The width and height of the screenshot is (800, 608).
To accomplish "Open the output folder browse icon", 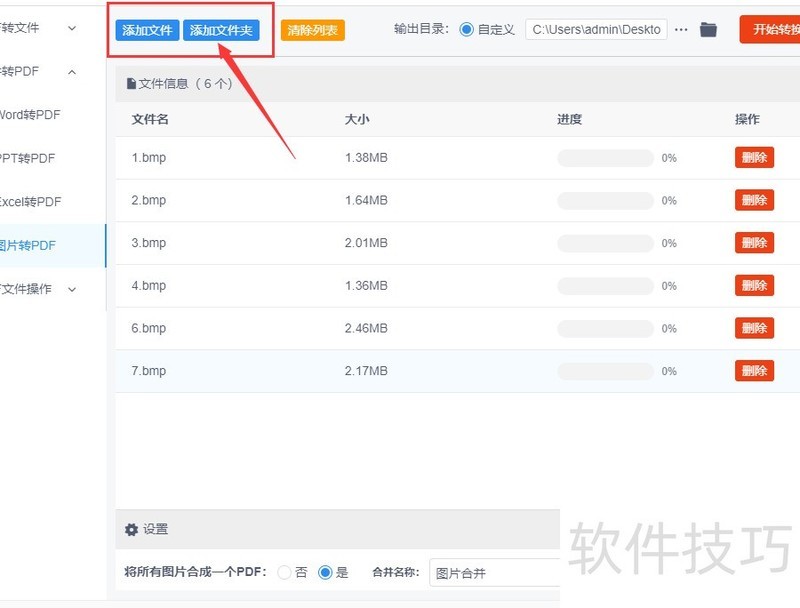I will 708,30.
